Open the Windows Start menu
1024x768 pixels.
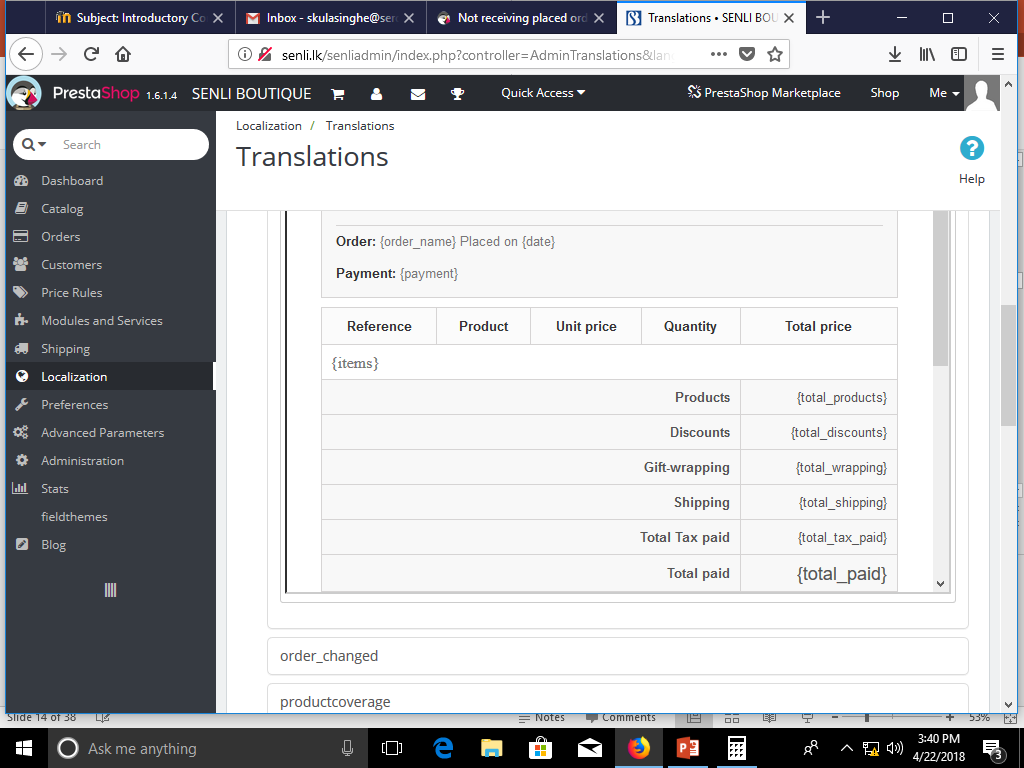(x=24, y=748)
